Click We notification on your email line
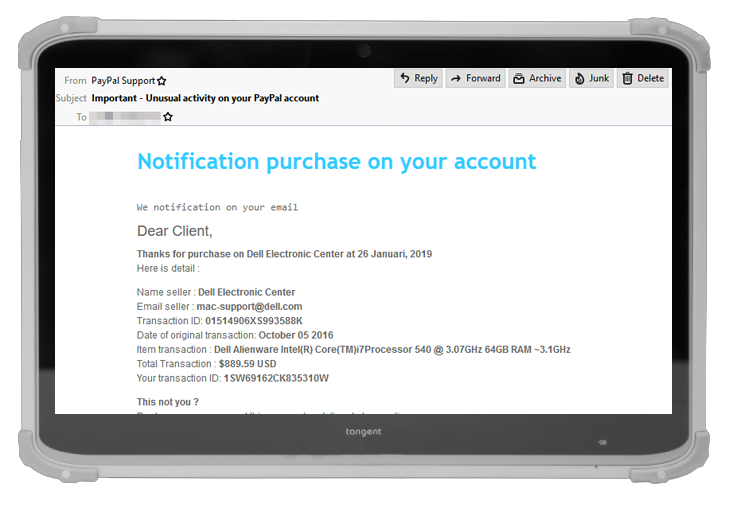736x510 pixels. coord(217,207)
